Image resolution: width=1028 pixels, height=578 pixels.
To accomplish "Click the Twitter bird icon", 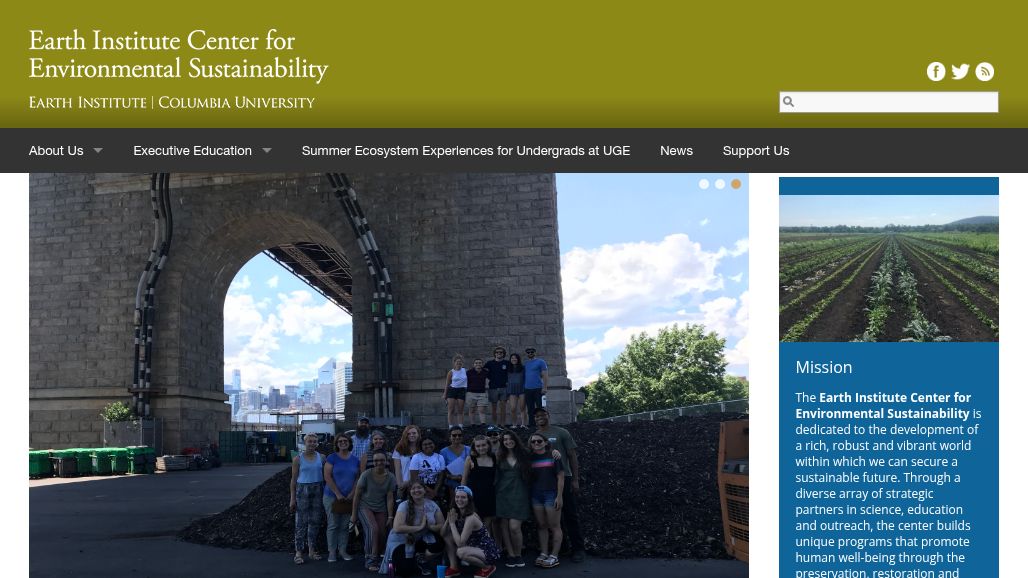I will 960,72.
